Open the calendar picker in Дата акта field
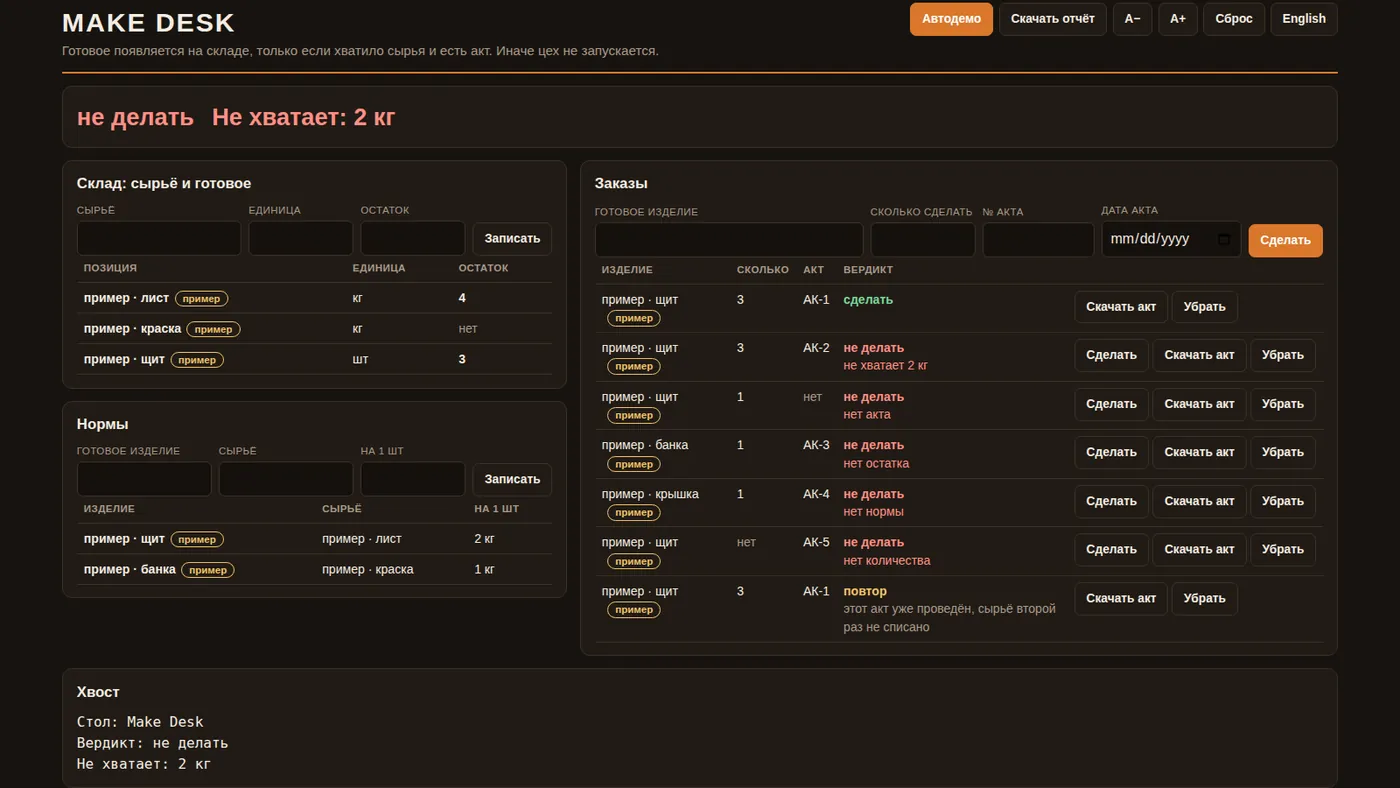1400x788 pixels. 1224,240
